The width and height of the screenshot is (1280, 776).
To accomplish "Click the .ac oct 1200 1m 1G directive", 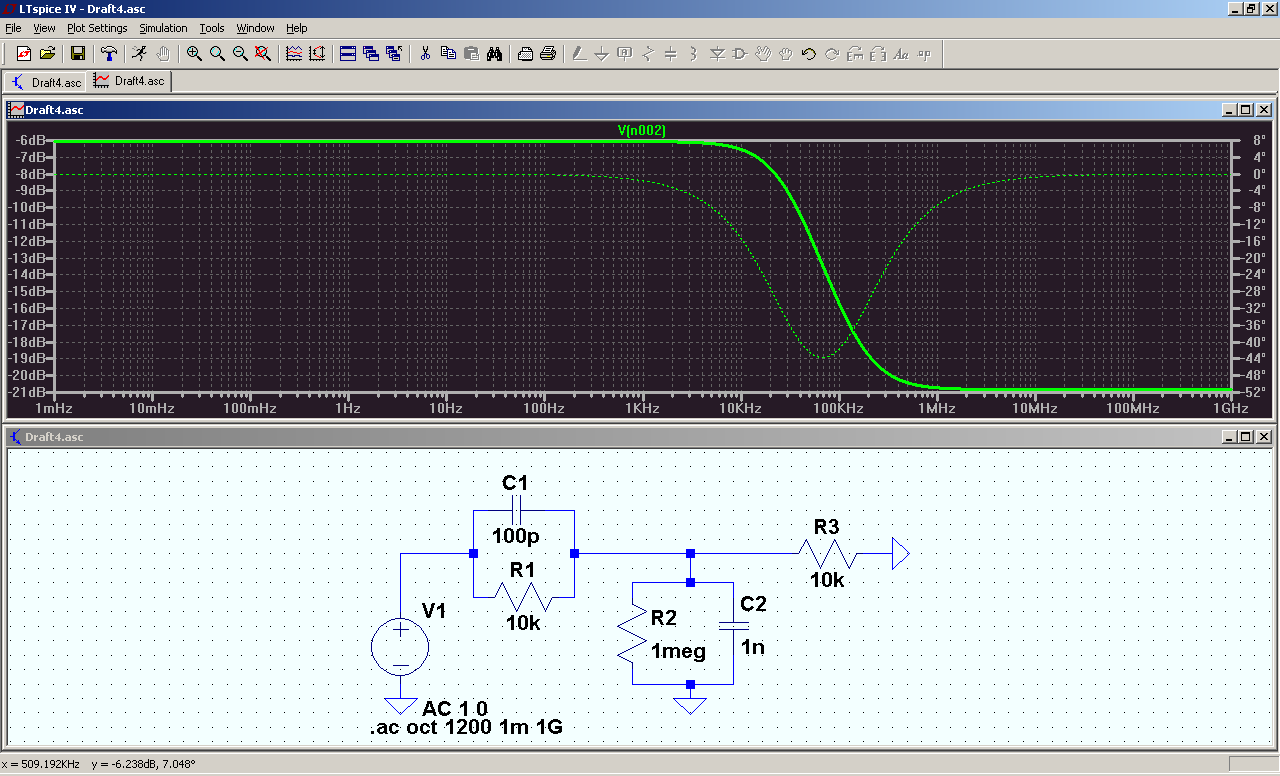I will (466, 727).
